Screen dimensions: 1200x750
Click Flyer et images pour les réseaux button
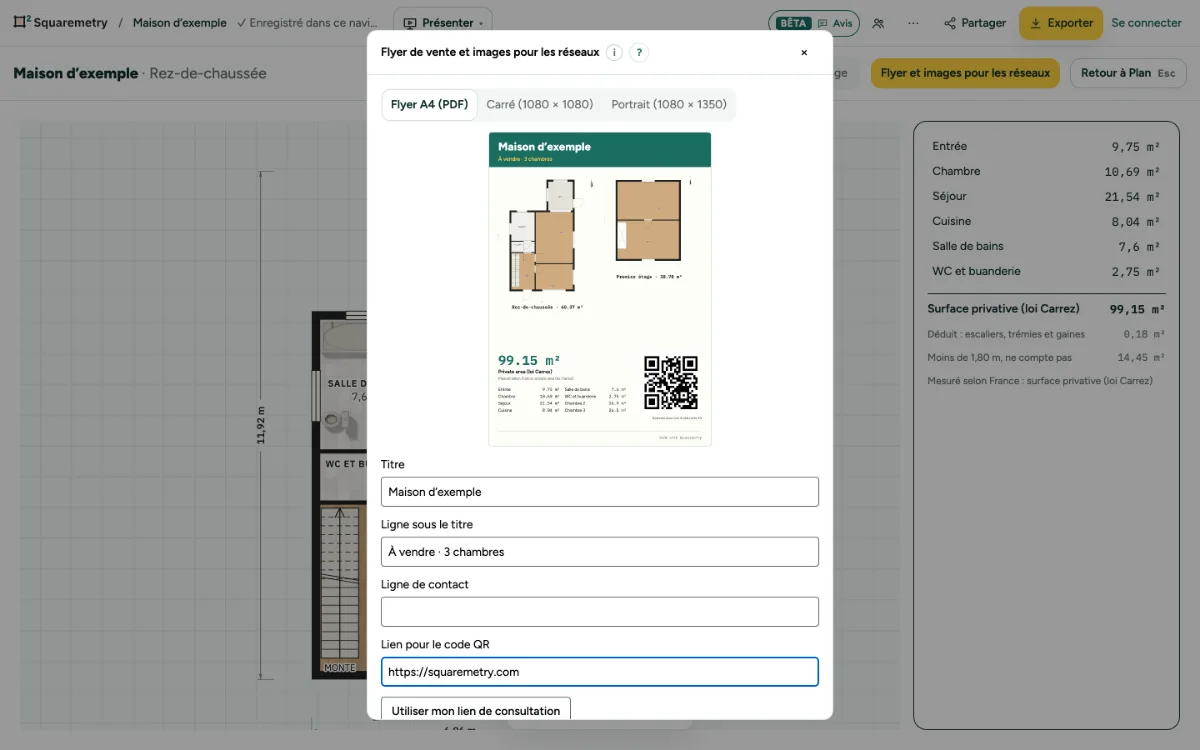pyautogui.click(x=965, y=73)
